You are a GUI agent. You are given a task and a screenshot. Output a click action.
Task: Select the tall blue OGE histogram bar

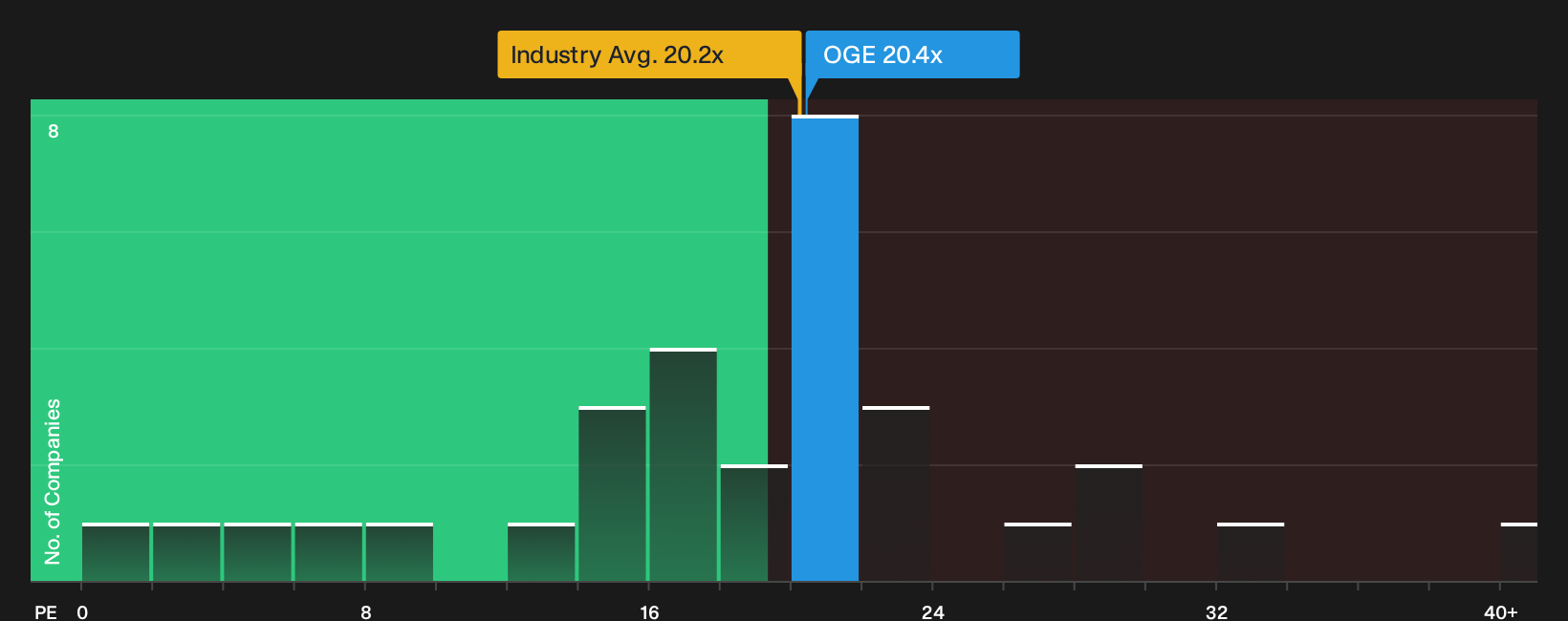pyautogui.click(x=825, y=348)
